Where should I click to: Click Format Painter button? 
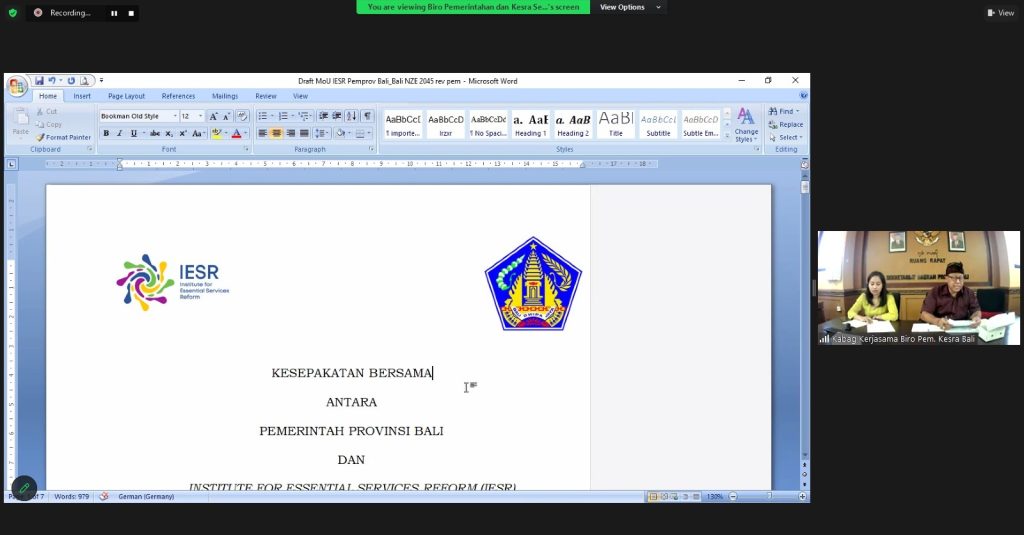click(63, 137)
